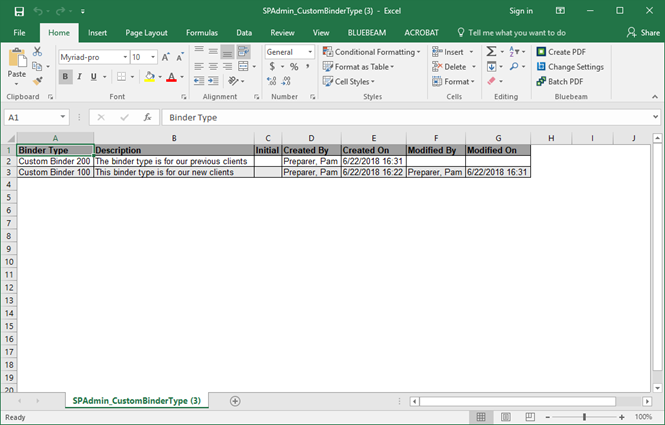
Task: Decrease font size with smaller A icon
Action: 180,57
